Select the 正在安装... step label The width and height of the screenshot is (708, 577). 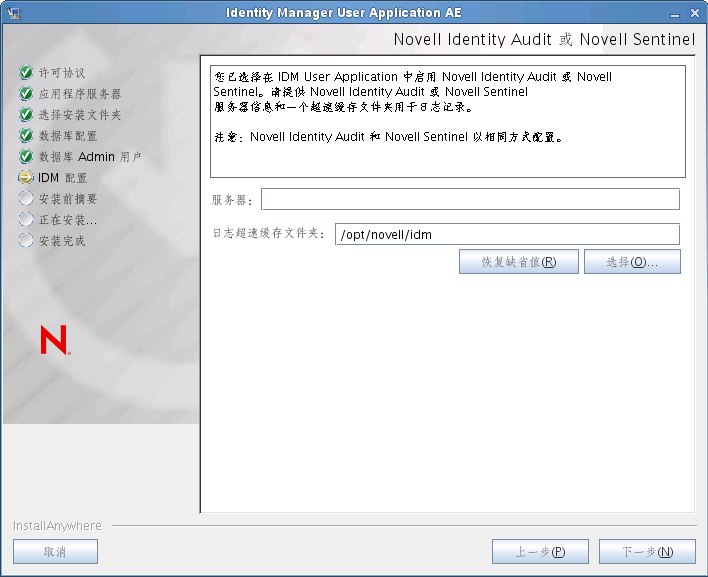(x=68, y=219)
